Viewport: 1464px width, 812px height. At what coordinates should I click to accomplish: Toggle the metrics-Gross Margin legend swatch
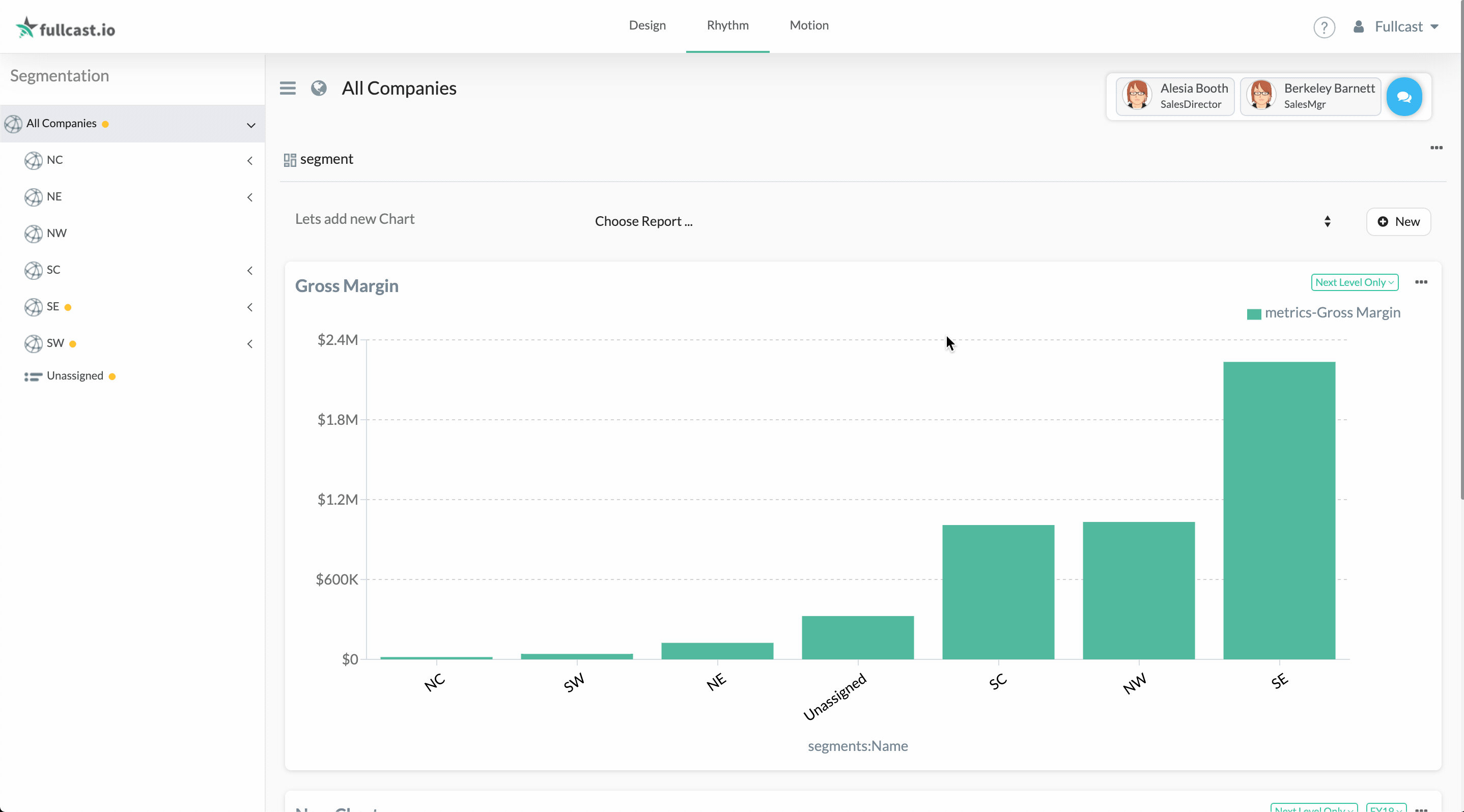[1254, 314]
